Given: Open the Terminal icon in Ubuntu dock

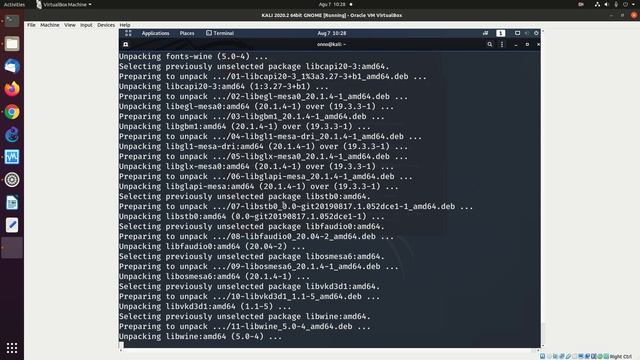Looking at the screenshot, I should point(12,20).
